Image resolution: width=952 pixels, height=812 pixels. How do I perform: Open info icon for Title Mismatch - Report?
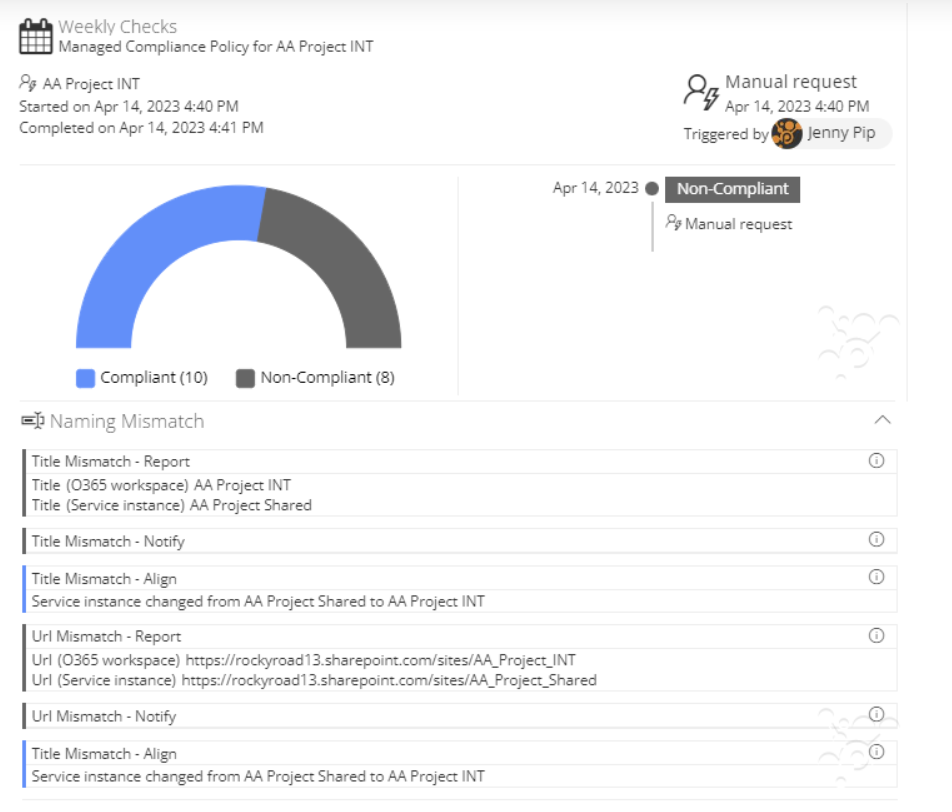pos(876,460)
